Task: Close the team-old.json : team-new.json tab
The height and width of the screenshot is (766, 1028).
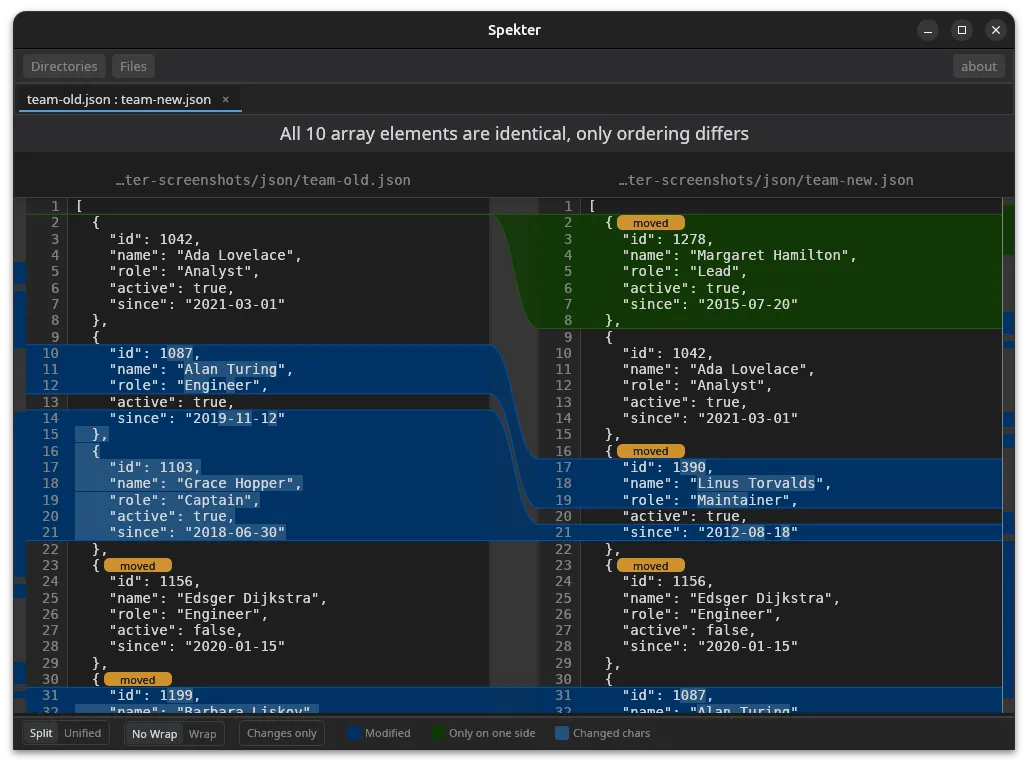Action: (226, 100)
